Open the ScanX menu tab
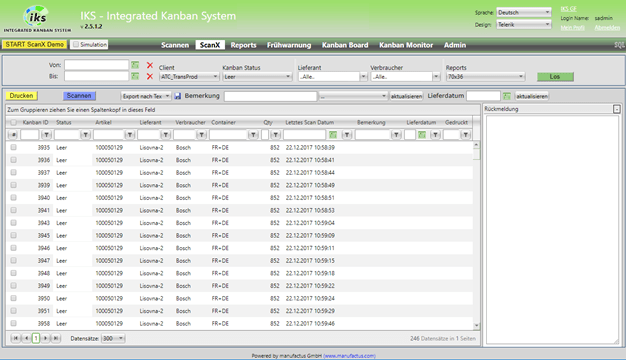Screen dimensions: 626x360 pyautogui.click(x=210, y=45)
